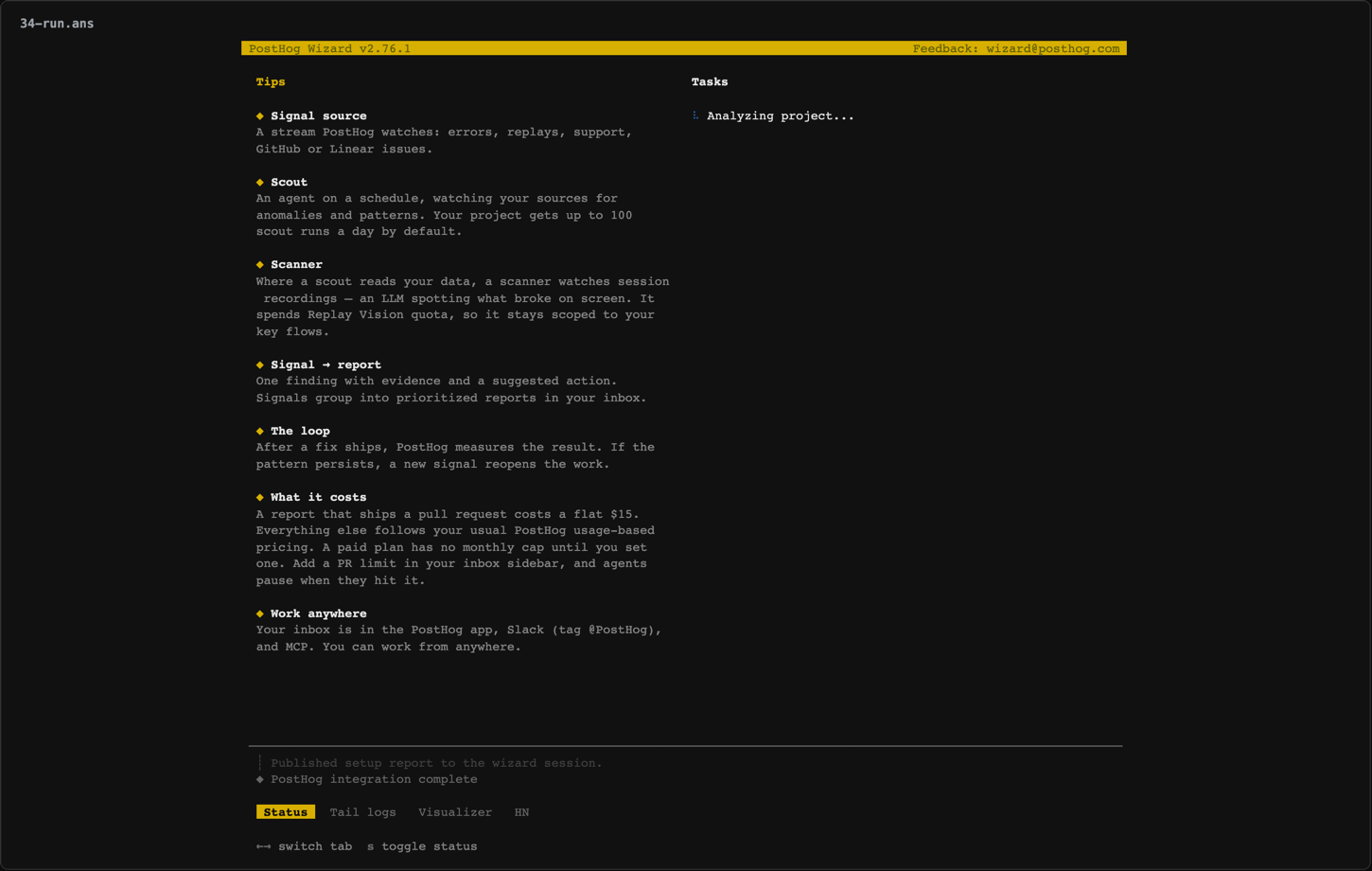Screen dimensions: 1372x871
Task: Click the Tips heading
Action: pos(271,82)
